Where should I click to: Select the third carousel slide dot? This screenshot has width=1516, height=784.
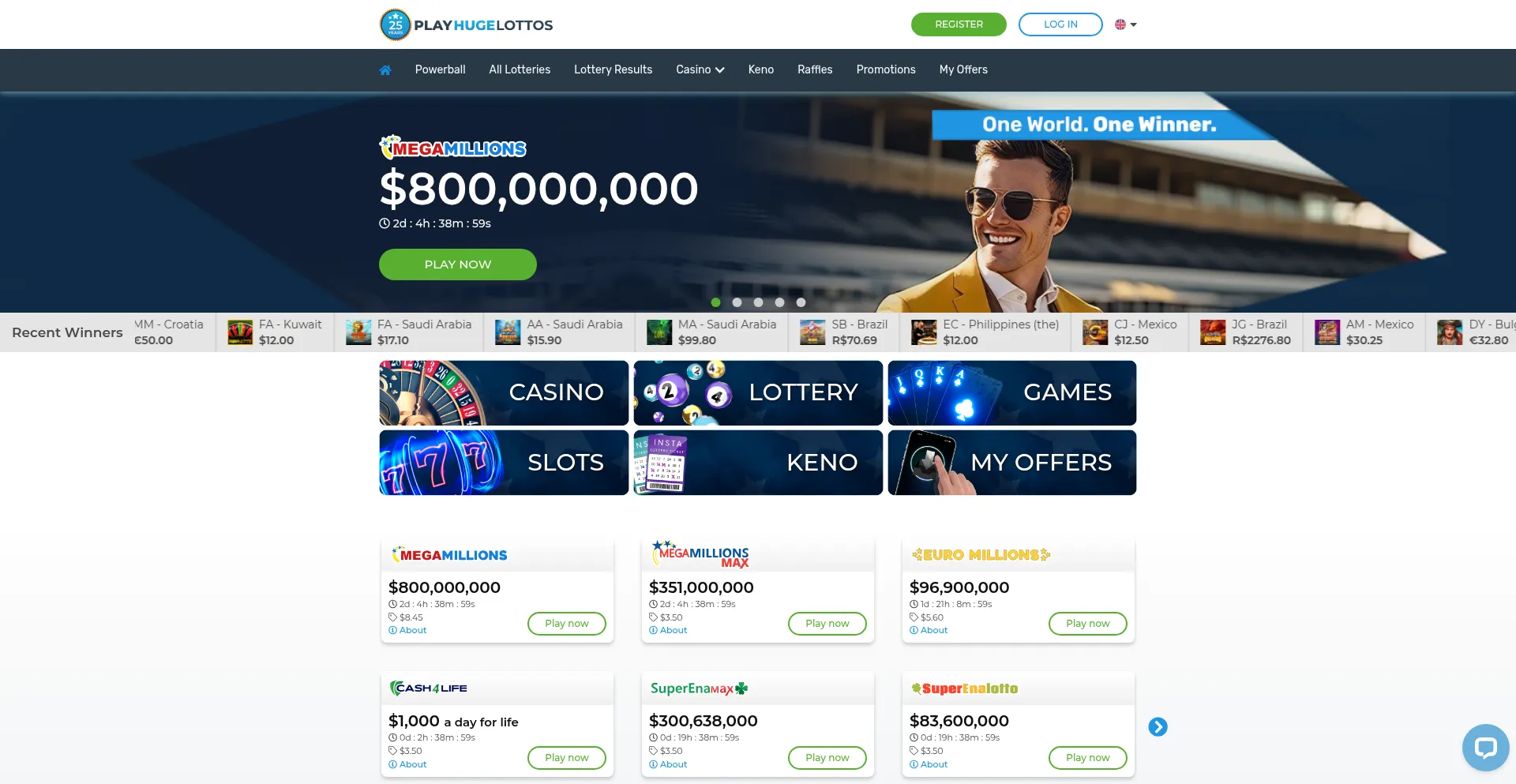[x=758, y=302]
